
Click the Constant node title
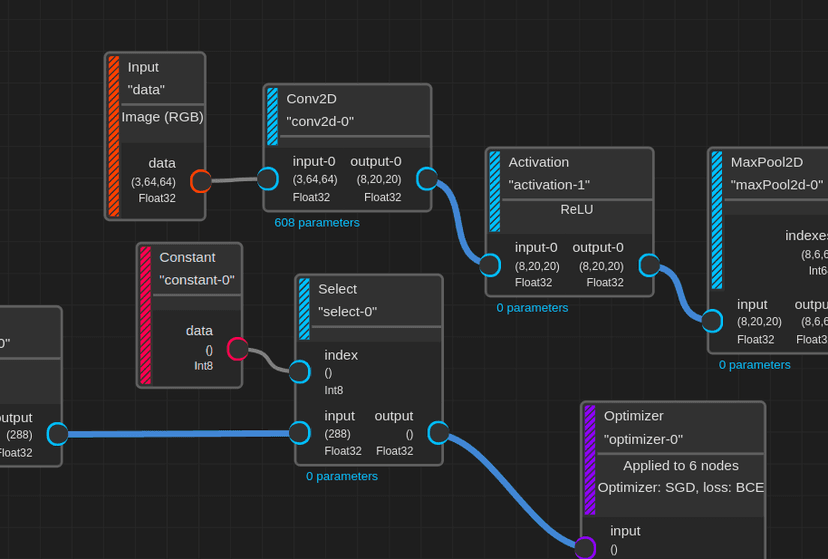click(187, 257)
